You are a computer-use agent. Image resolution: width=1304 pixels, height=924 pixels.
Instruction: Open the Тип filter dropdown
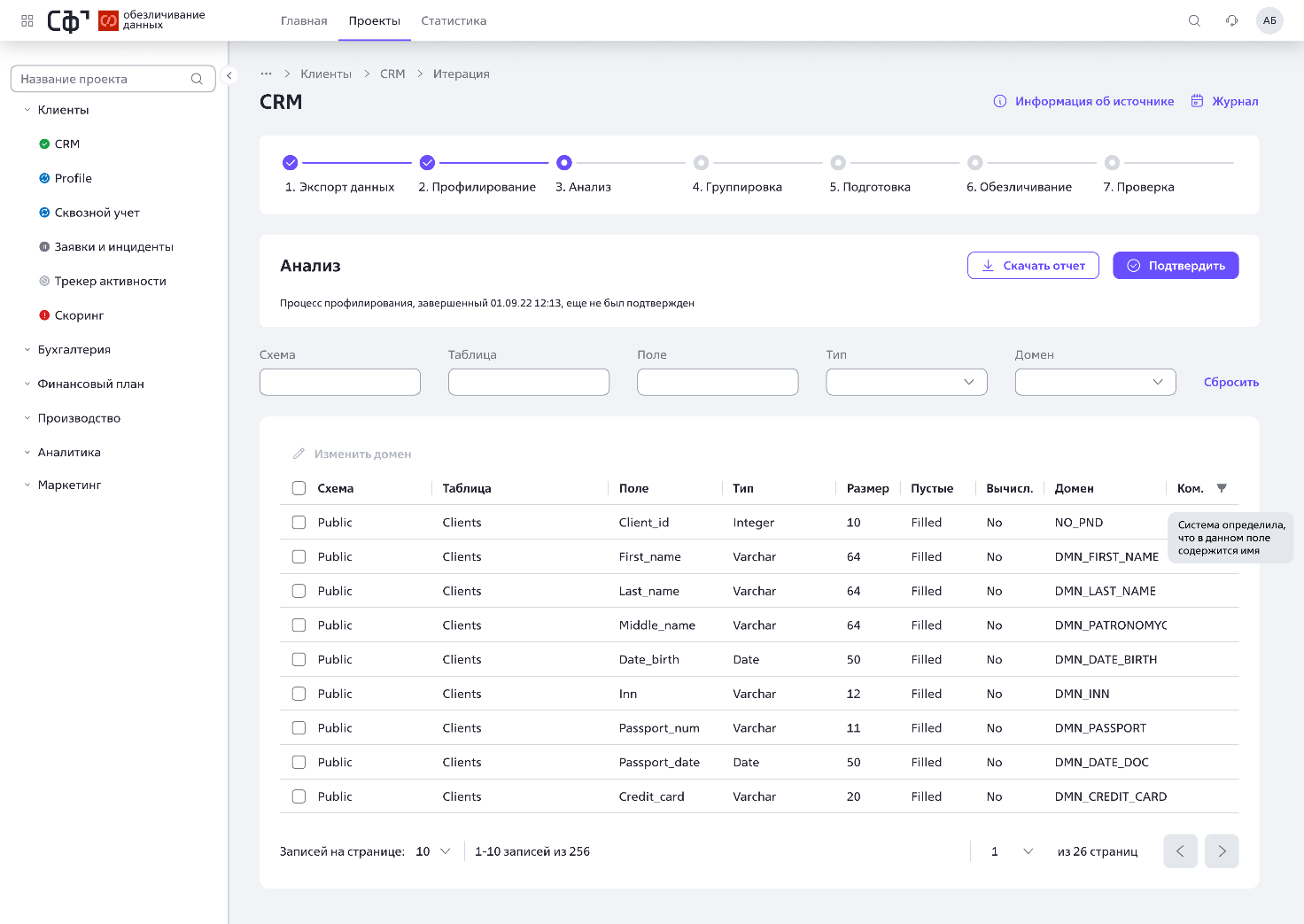(x=906, y=382)
